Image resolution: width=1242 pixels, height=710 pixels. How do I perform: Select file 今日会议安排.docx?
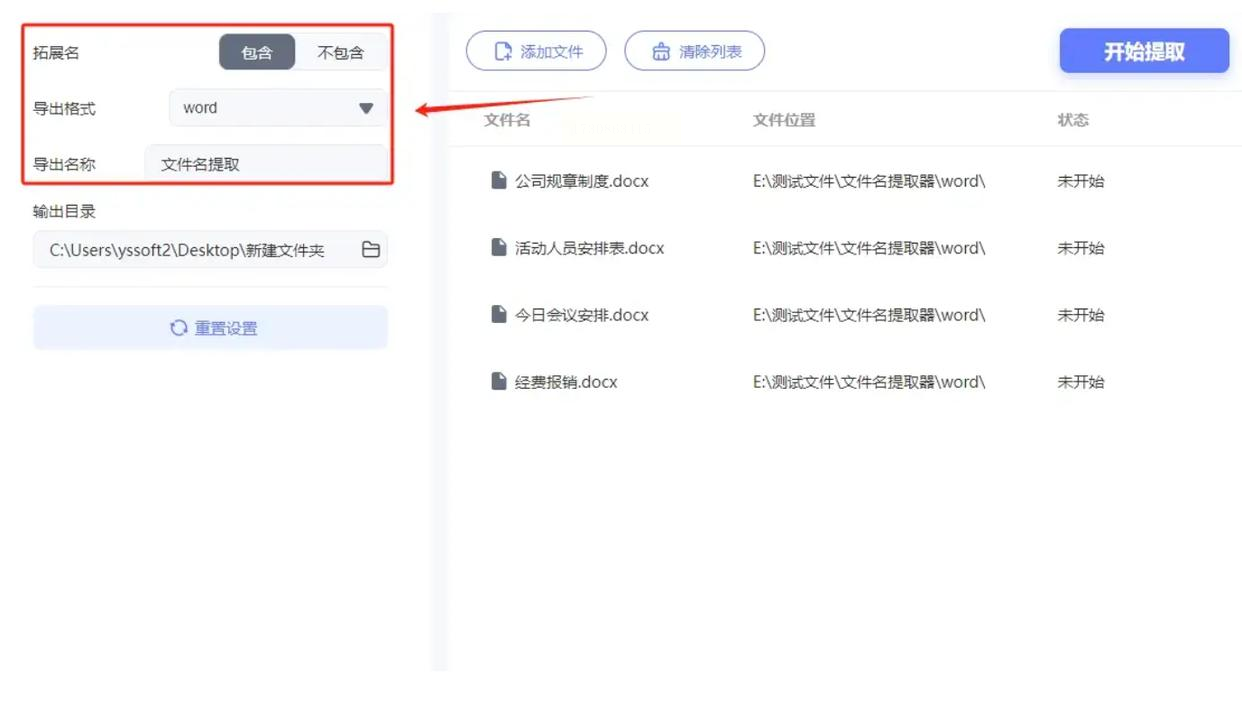pos(582,315)
